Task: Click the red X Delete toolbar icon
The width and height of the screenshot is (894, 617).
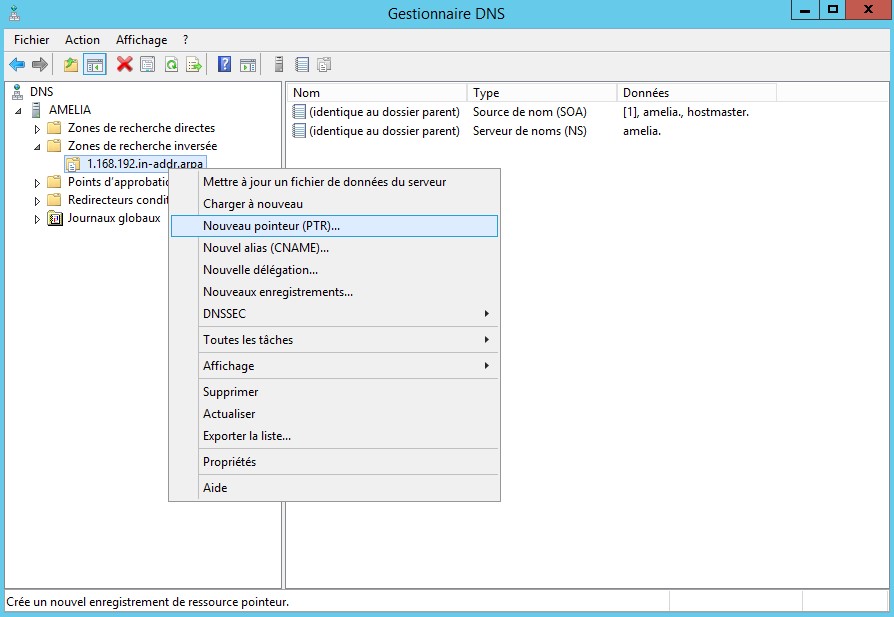Action: tap(124, 65)
